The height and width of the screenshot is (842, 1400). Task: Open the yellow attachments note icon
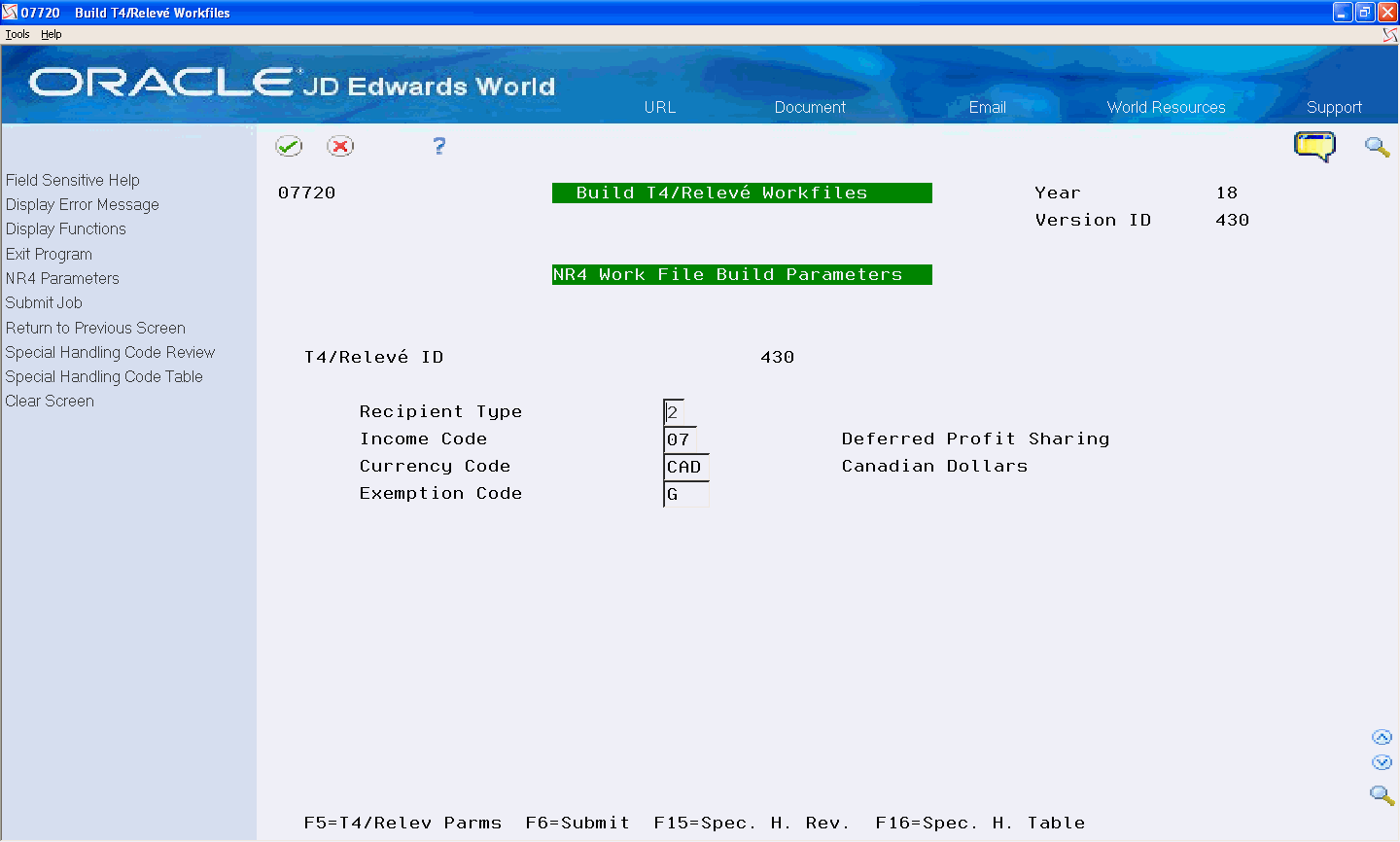point(1314,146)
